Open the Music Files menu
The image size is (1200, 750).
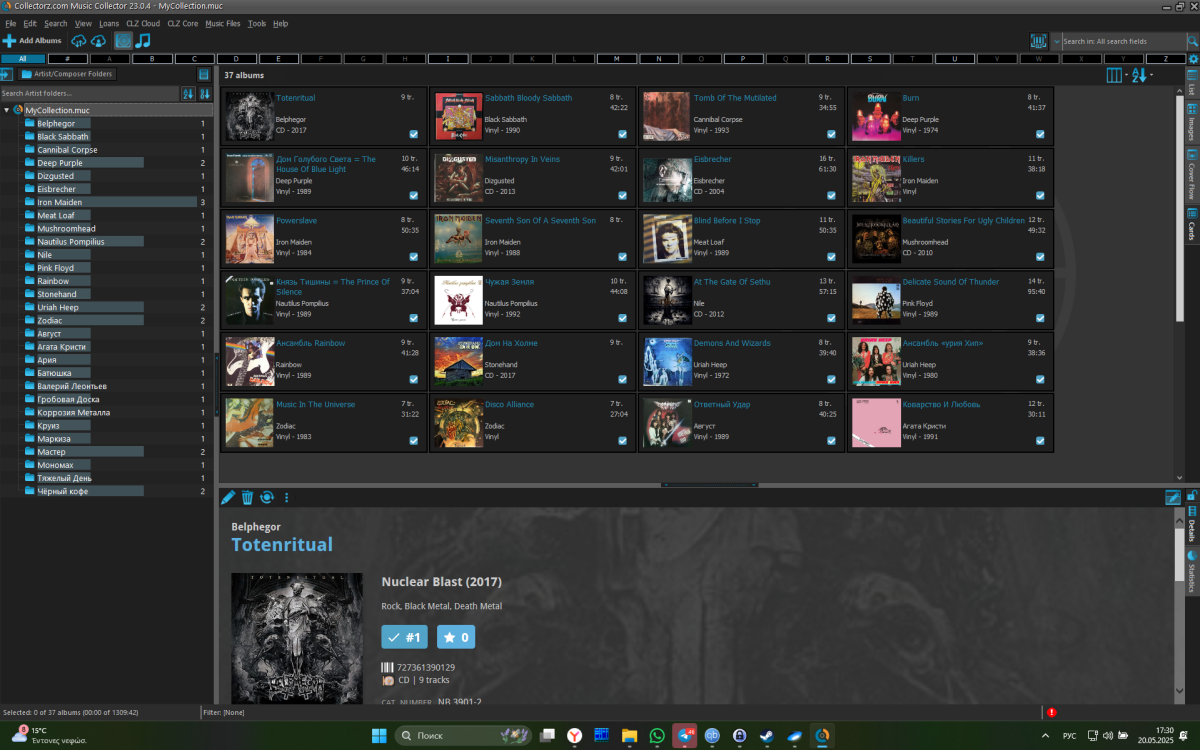coord(222,23)
